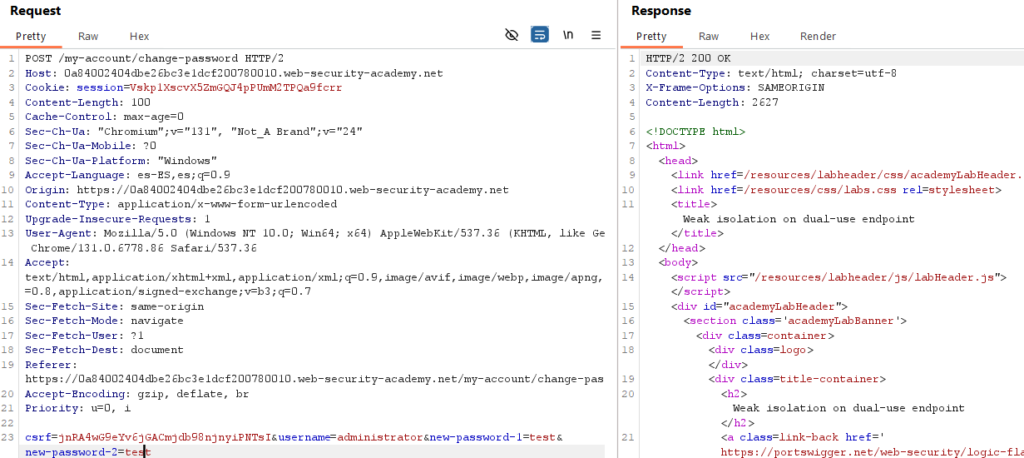Image resolution: width=1024 pixels, height=458 pixels.
Task: Place cursor in new-password-2=test line
Action: 88,452
